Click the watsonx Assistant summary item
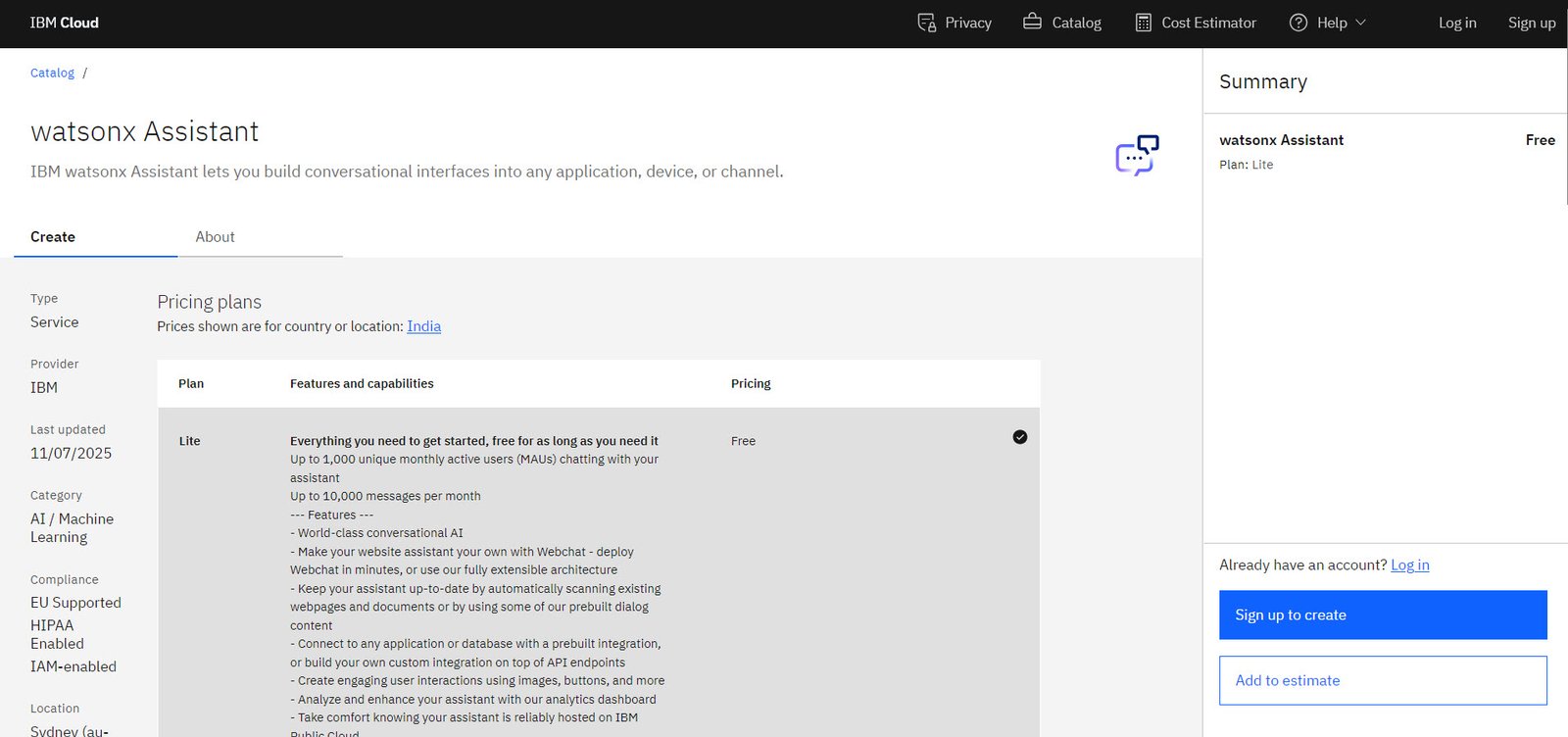Viewport: 1568px width, 737px height. pyautogui.click(x=1281, y=140)
